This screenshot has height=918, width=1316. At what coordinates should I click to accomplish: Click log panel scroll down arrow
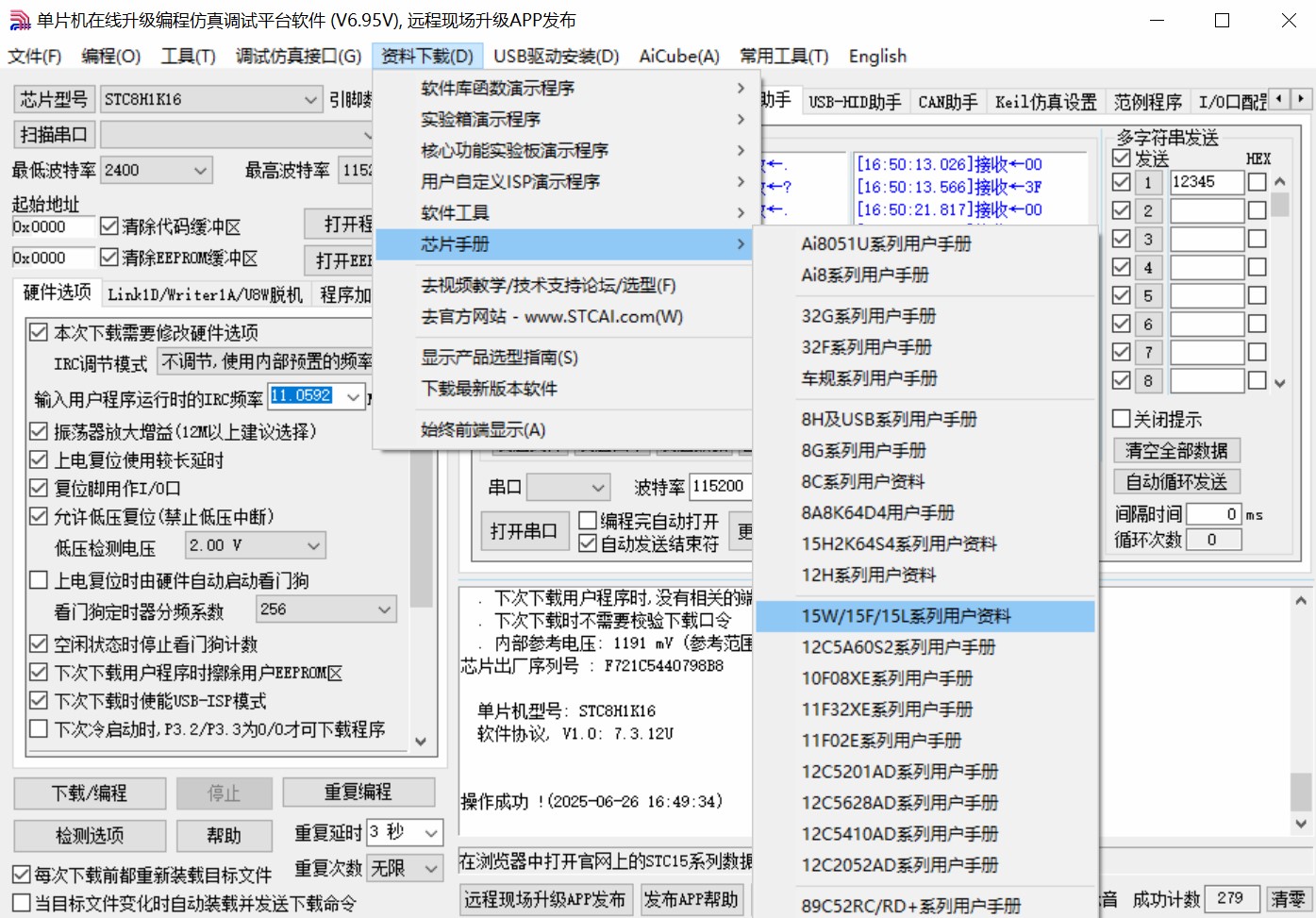pyautogui.click(x=1301, y=823)
